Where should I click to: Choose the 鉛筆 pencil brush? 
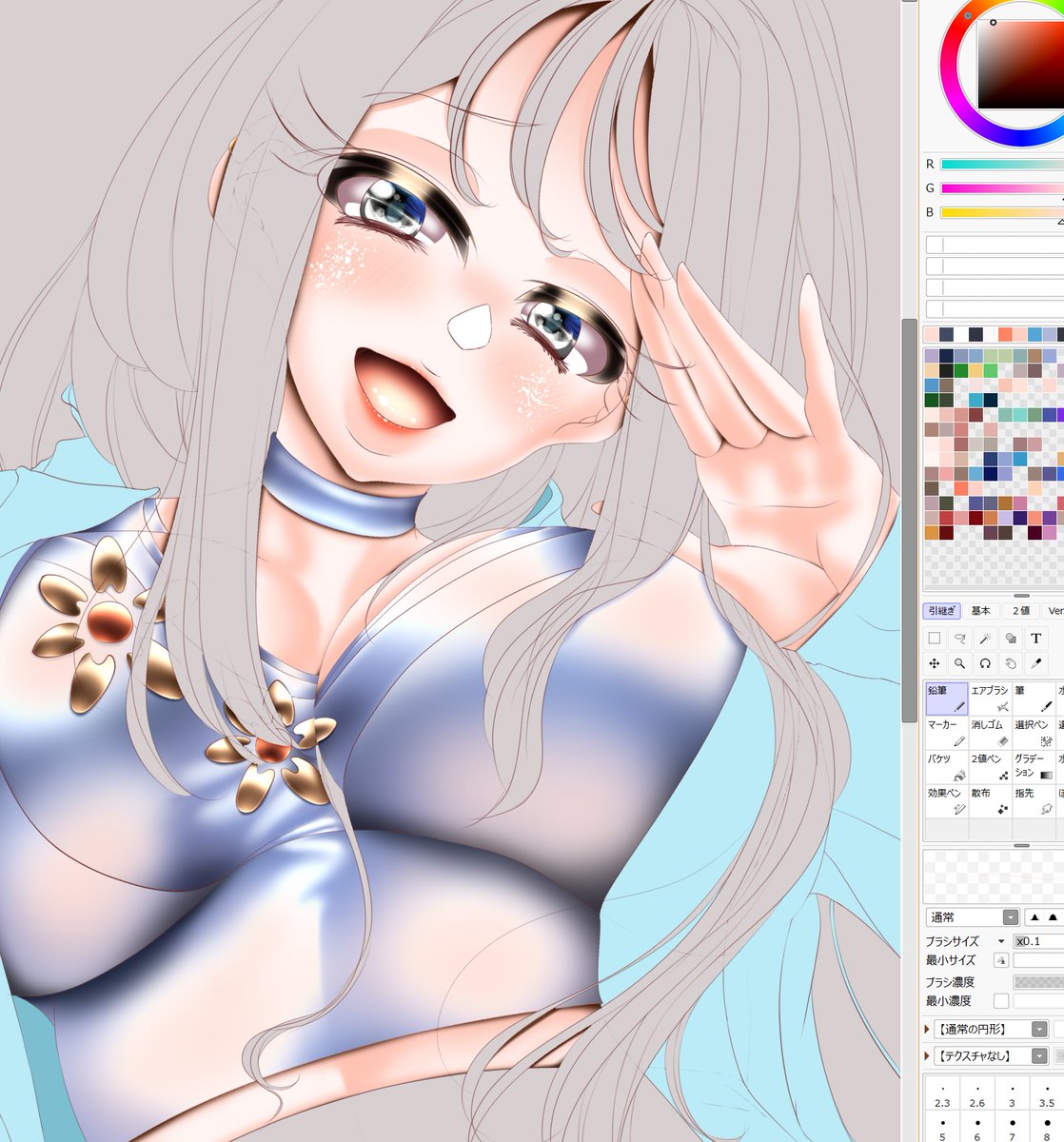point(946,699)
